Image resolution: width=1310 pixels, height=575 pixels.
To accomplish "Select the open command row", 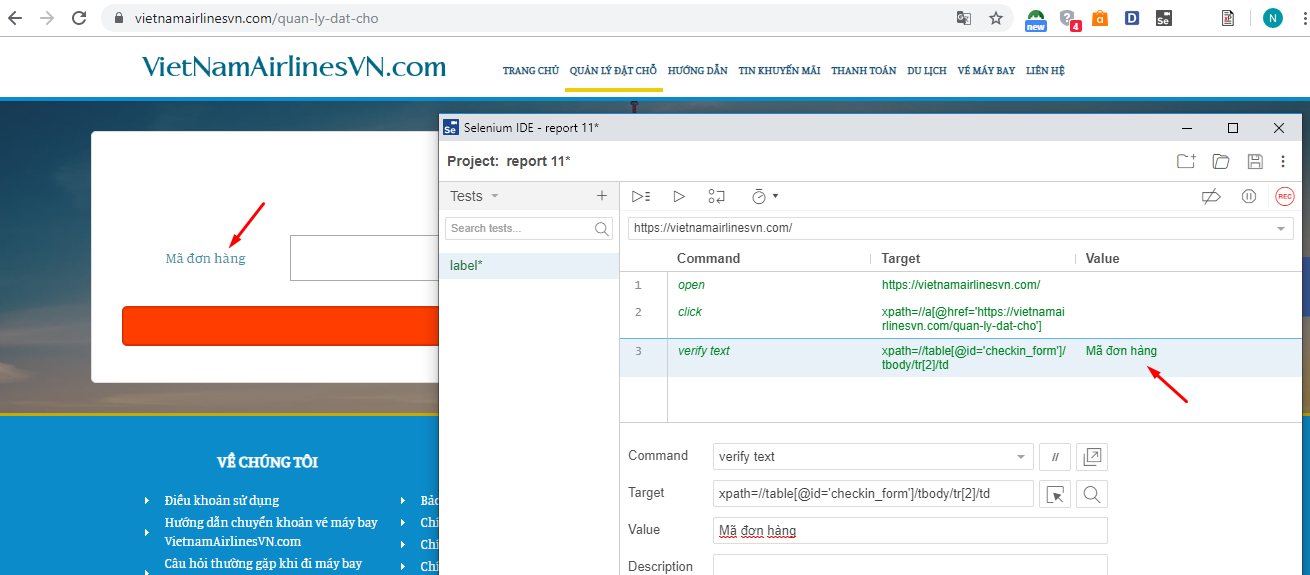I will click(x=960, y=285).
